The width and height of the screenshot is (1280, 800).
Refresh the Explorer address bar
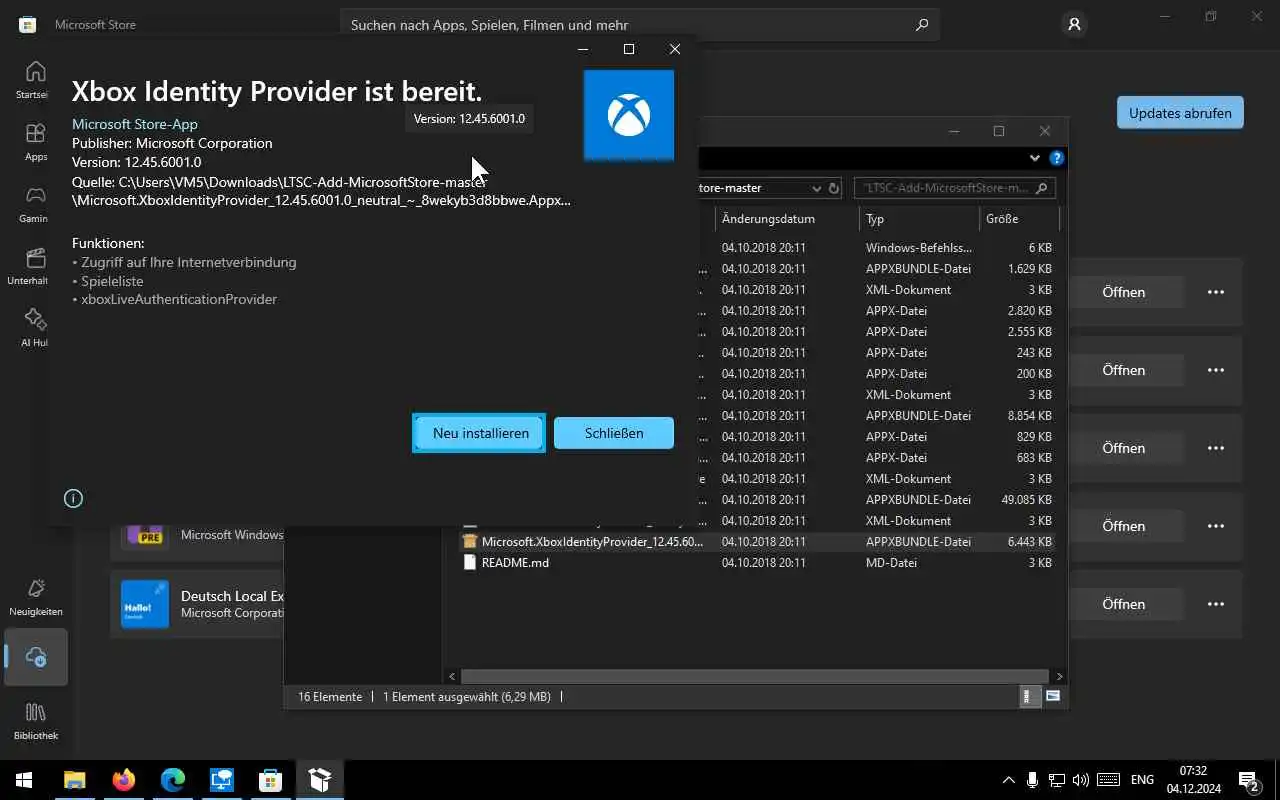835,188
